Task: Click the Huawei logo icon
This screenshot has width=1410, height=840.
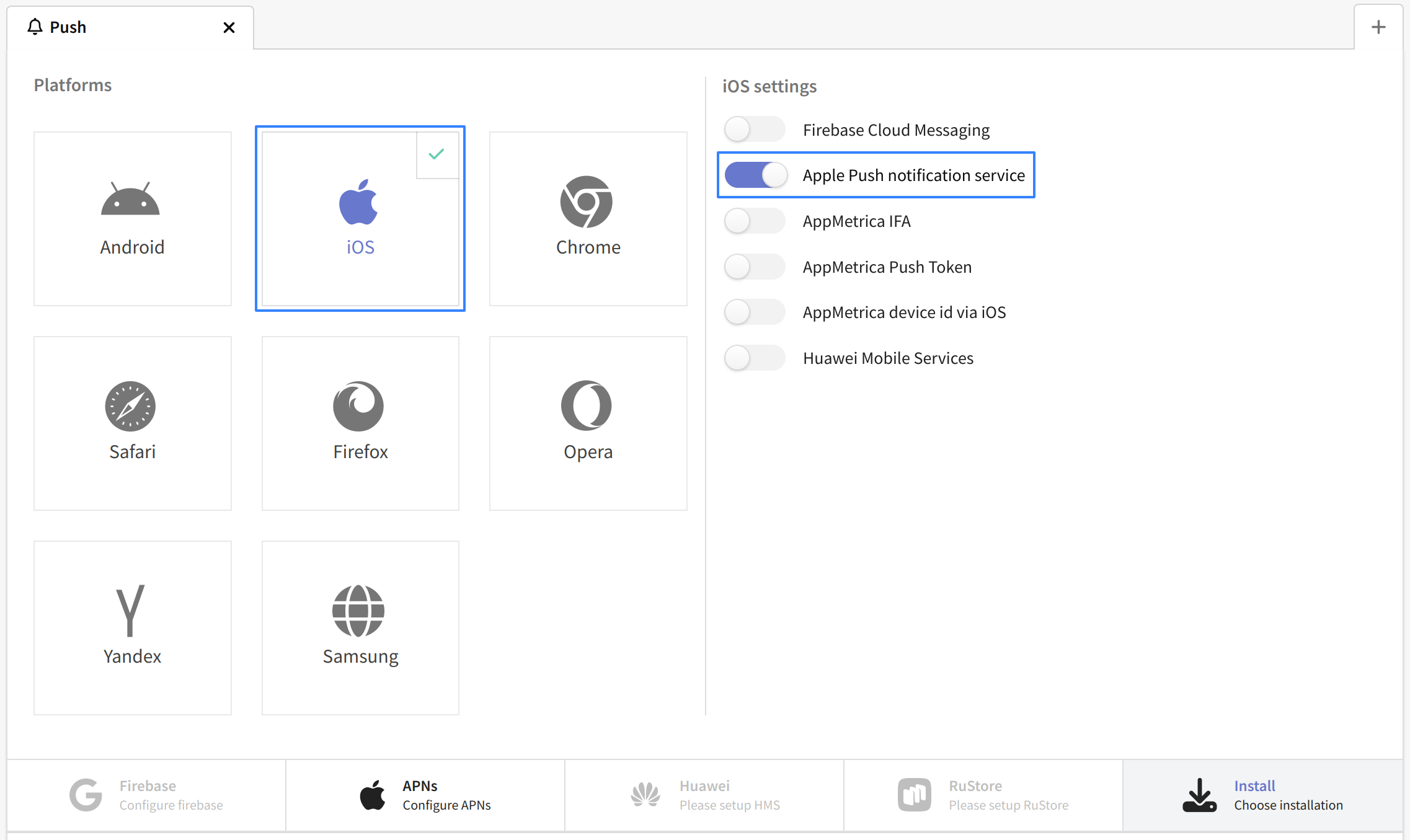Action: point(645,795)
